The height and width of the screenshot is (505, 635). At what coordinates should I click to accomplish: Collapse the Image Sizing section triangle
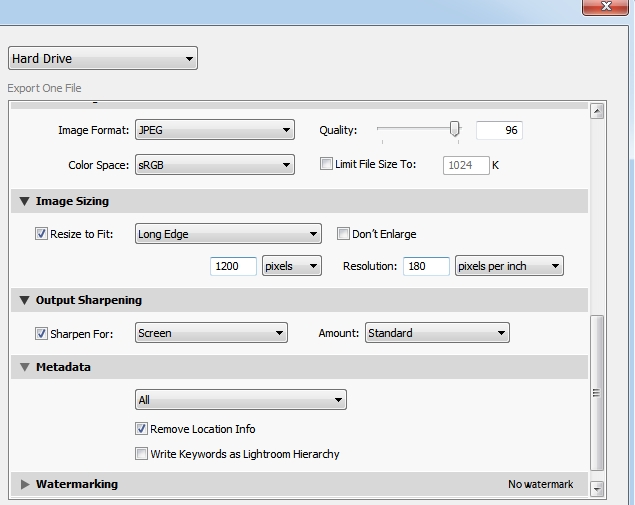[24, 201]
